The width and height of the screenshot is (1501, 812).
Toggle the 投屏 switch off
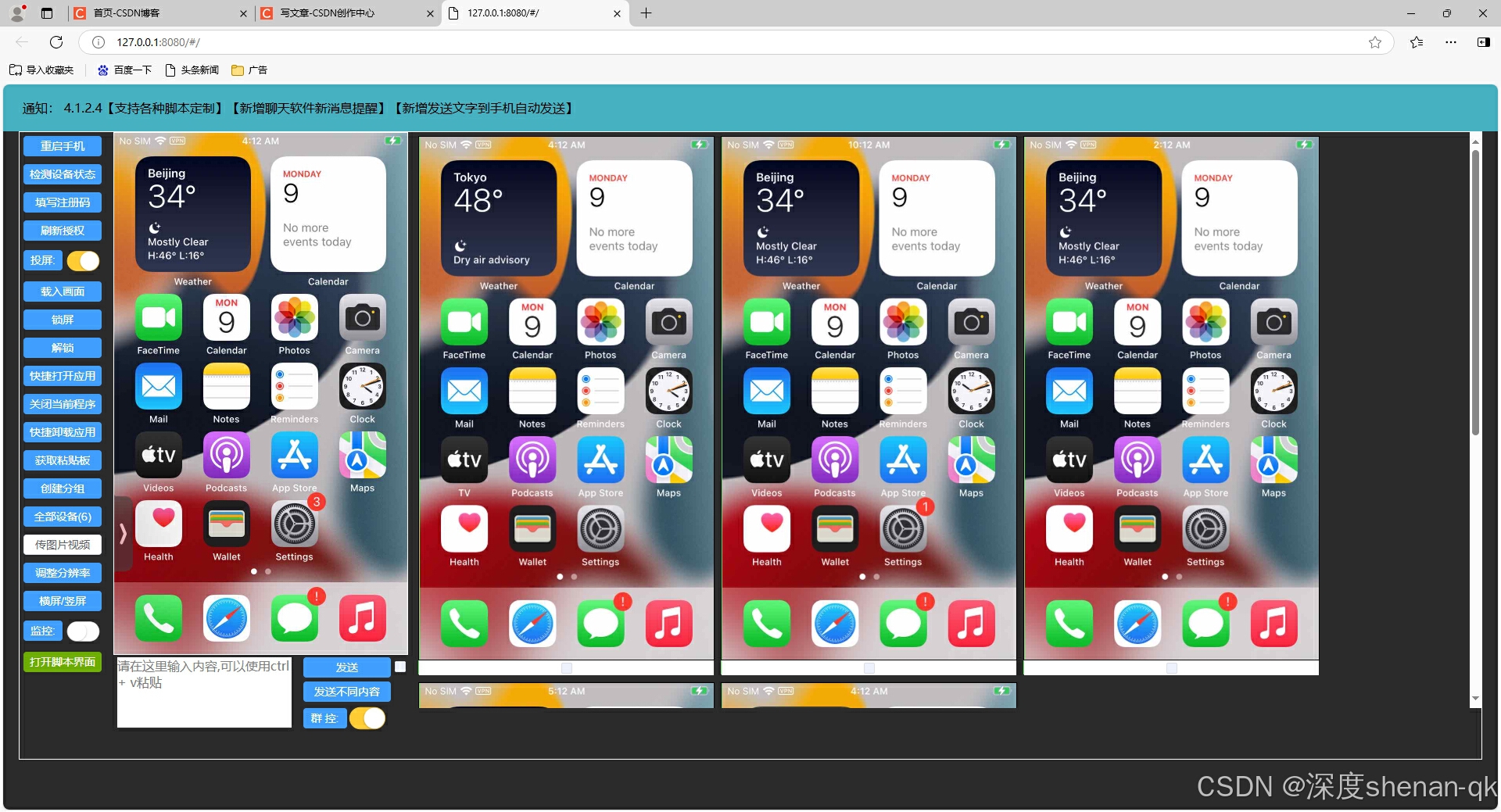coord(84,260)
